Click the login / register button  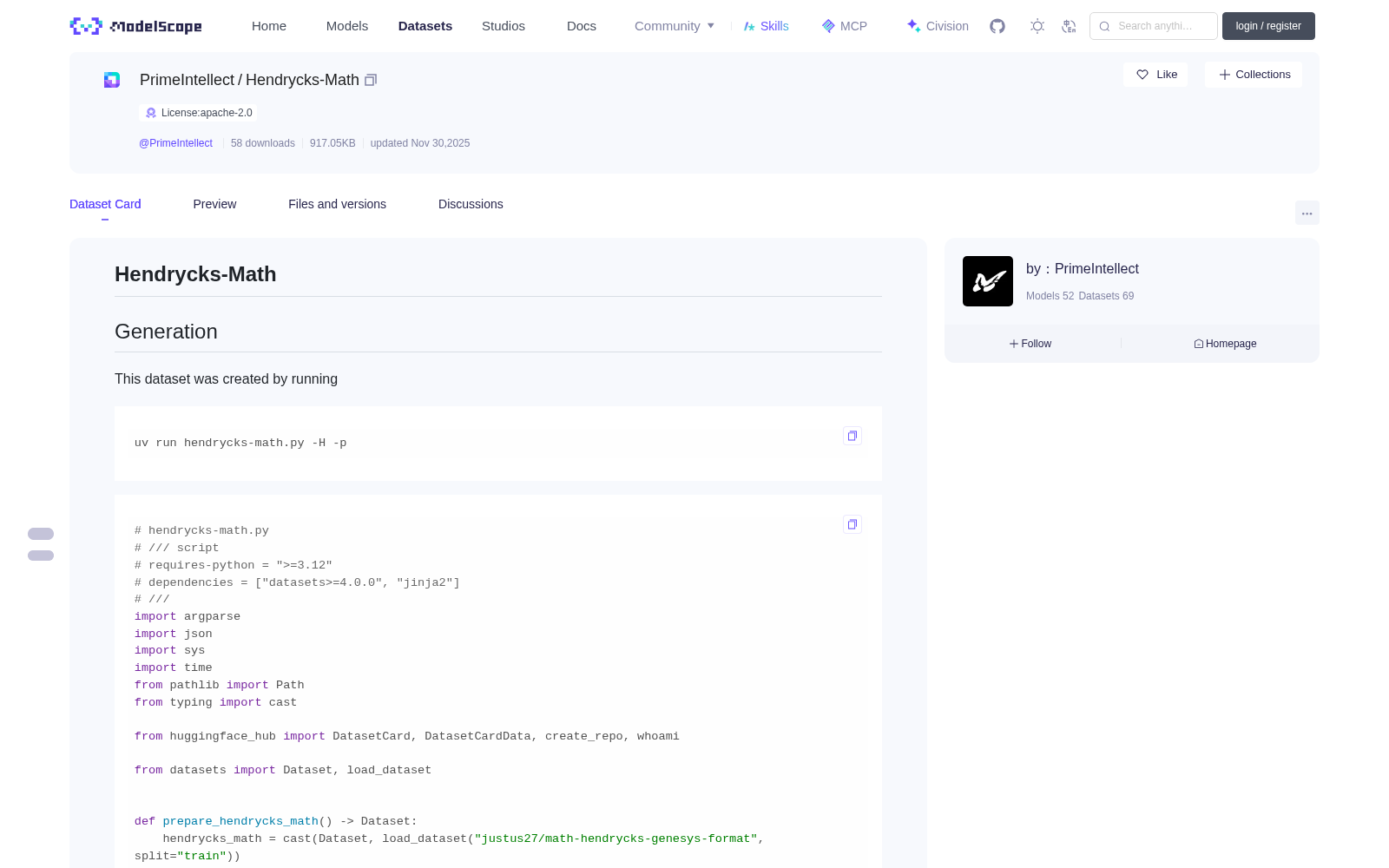pyautogui.click(x=1268, y=26)
